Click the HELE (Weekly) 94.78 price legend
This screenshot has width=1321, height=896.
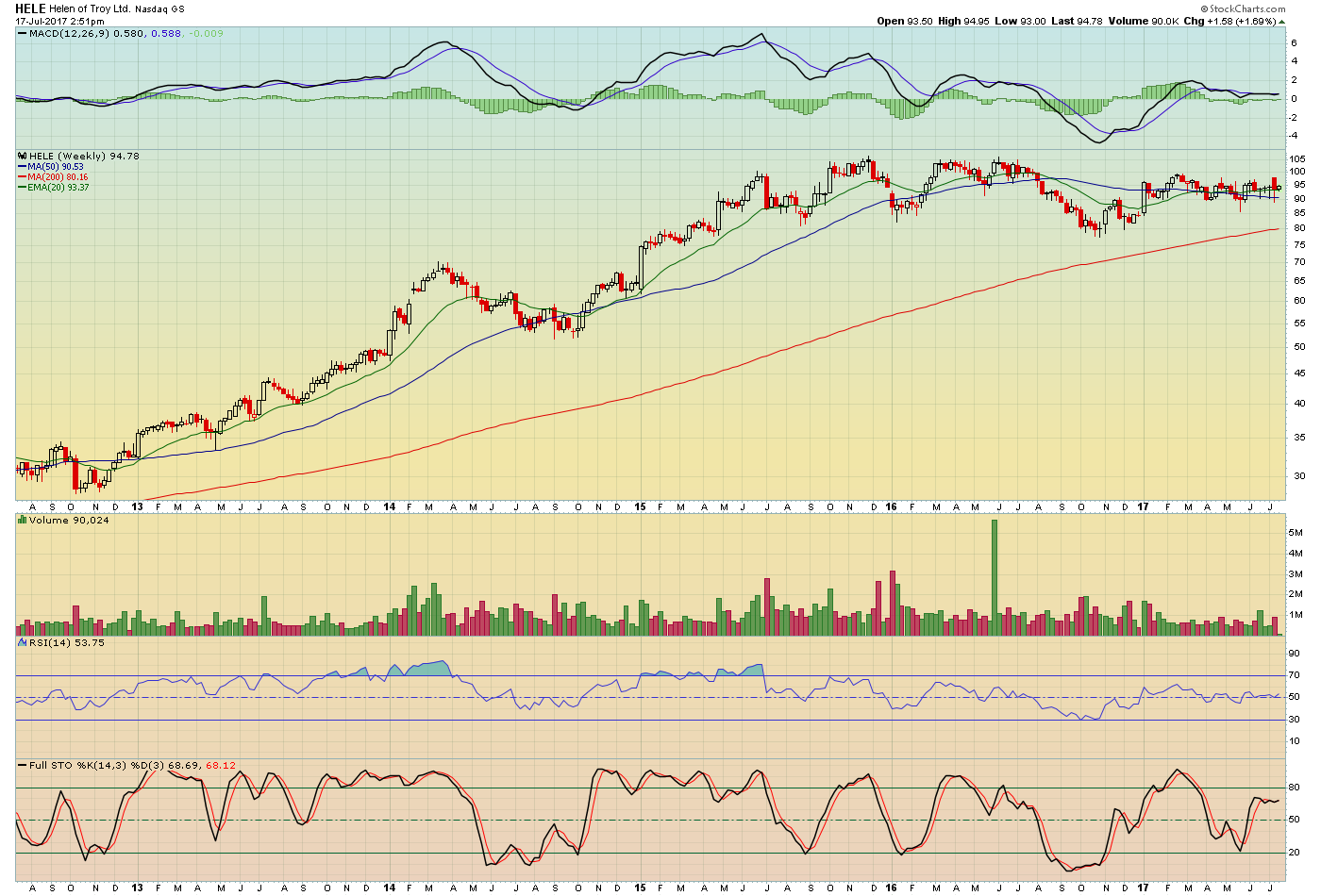click(x=84, y=157)
